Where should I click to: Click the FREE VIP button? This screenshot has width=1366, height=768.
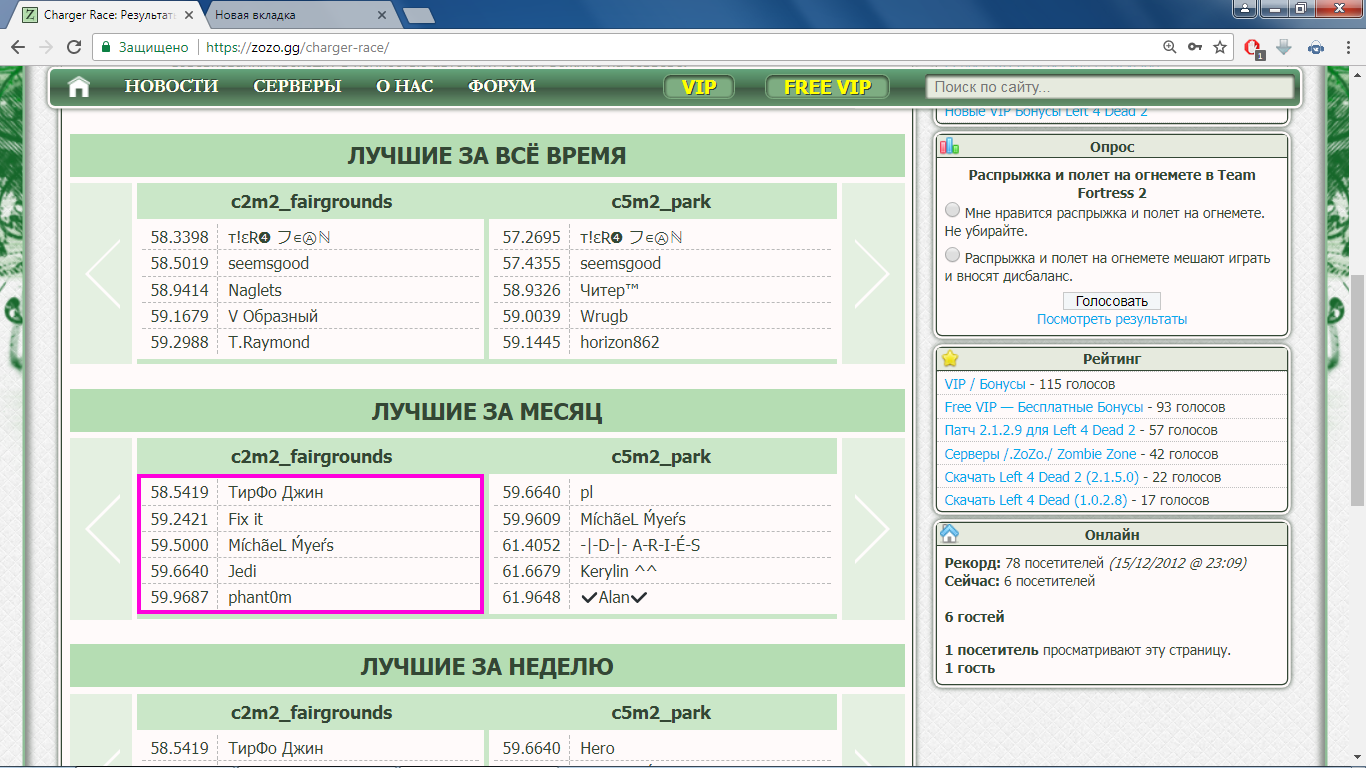point(827,87)
